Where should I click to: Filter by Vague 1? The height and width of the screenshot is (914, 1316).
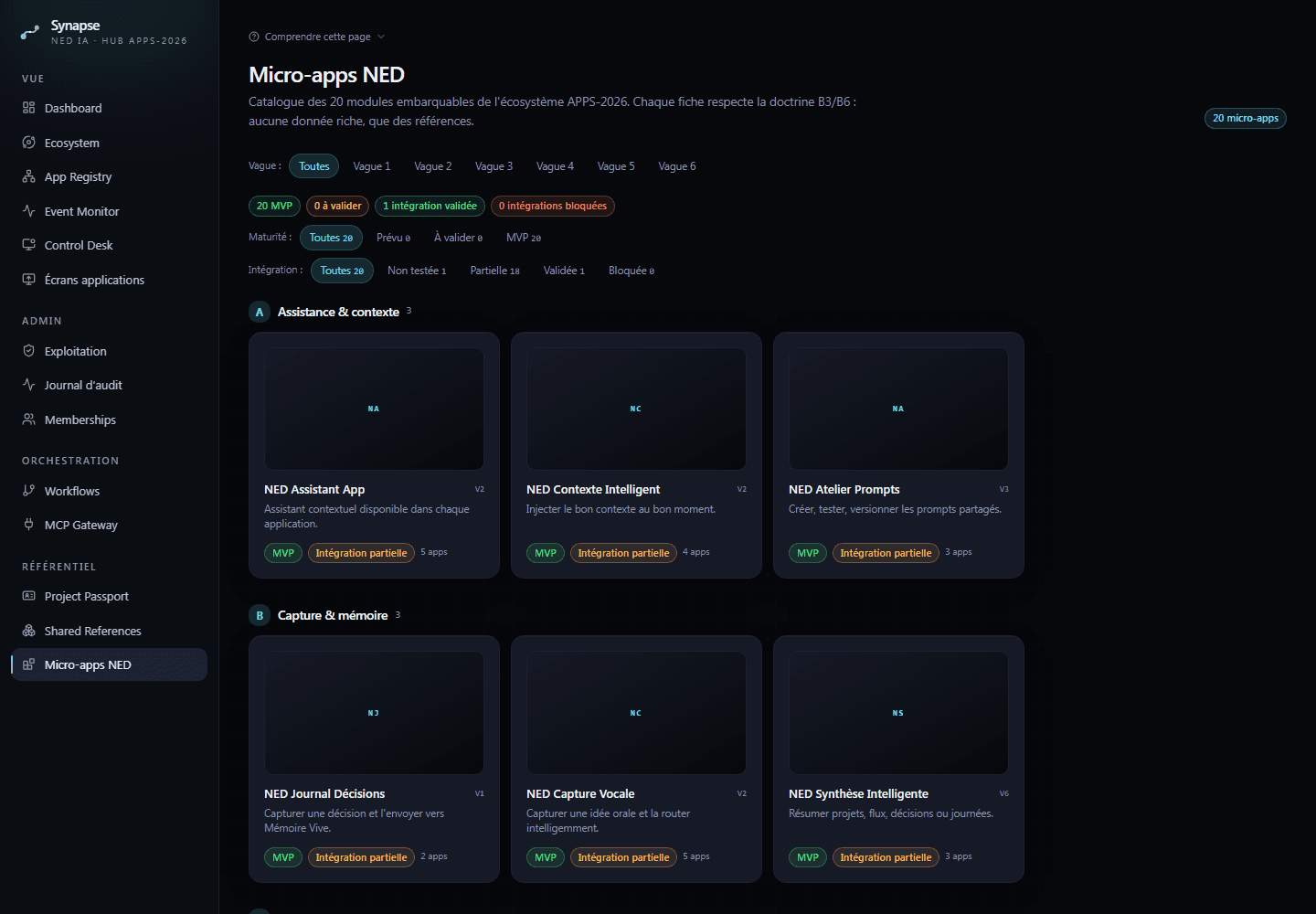pyautogui.click(x=371, y=166)
